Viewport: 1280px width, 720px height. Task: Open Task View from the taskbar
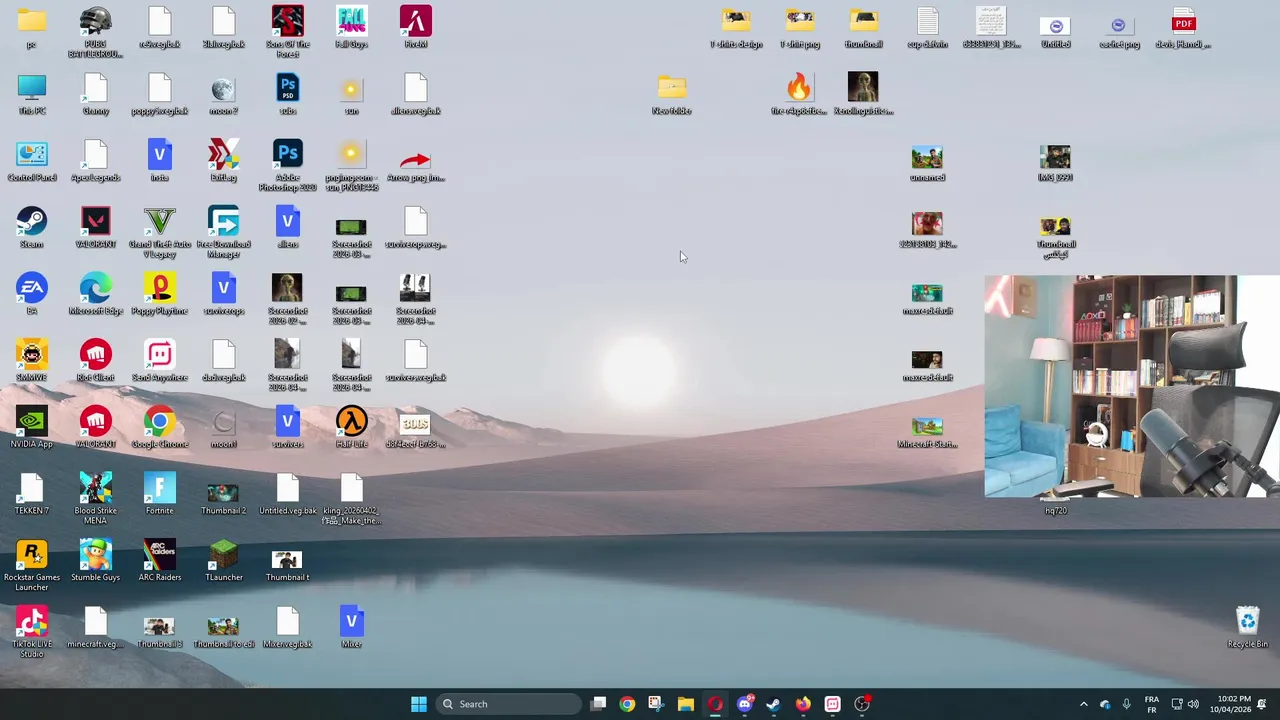598,704
